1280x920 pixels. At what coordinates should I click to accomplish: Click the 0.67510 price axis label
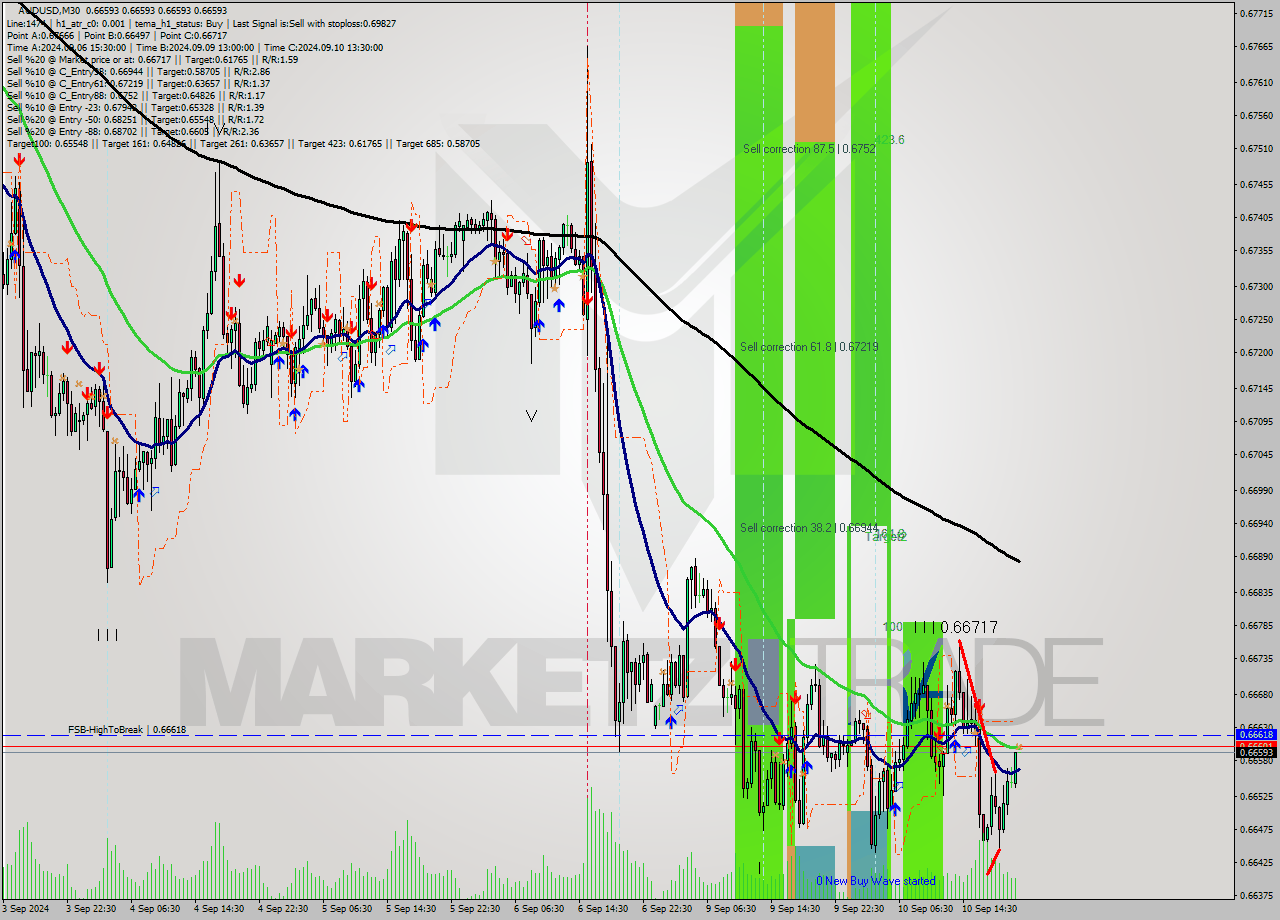[1256, 149]
